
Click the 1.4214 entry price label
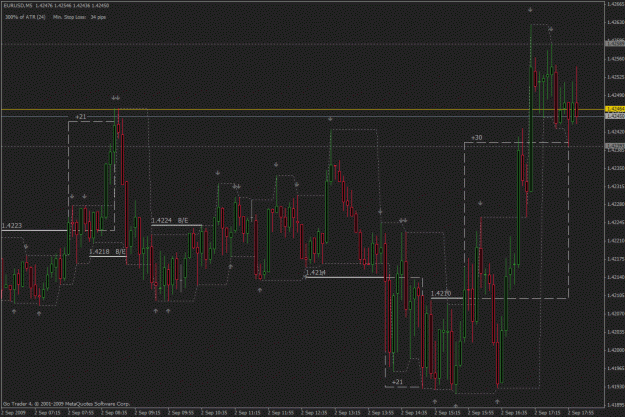pos(315,272)
